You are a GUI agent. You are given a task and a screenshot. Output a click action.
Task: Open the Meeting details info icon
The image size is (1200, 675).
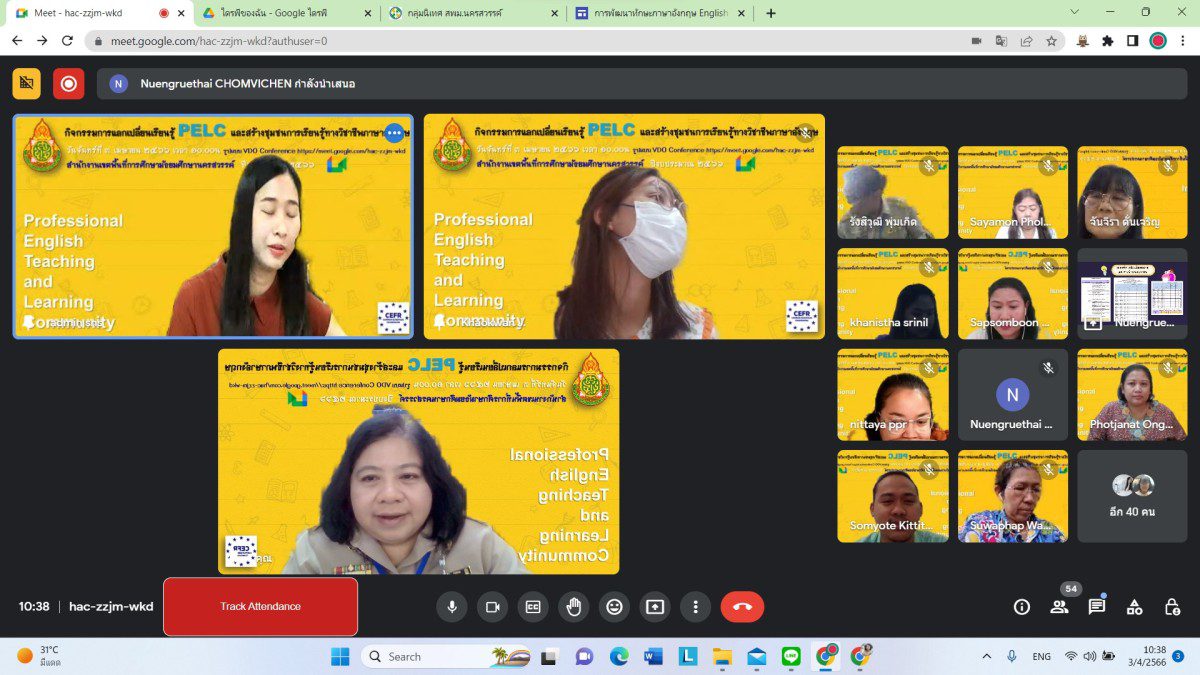(x=1021, y=606)
